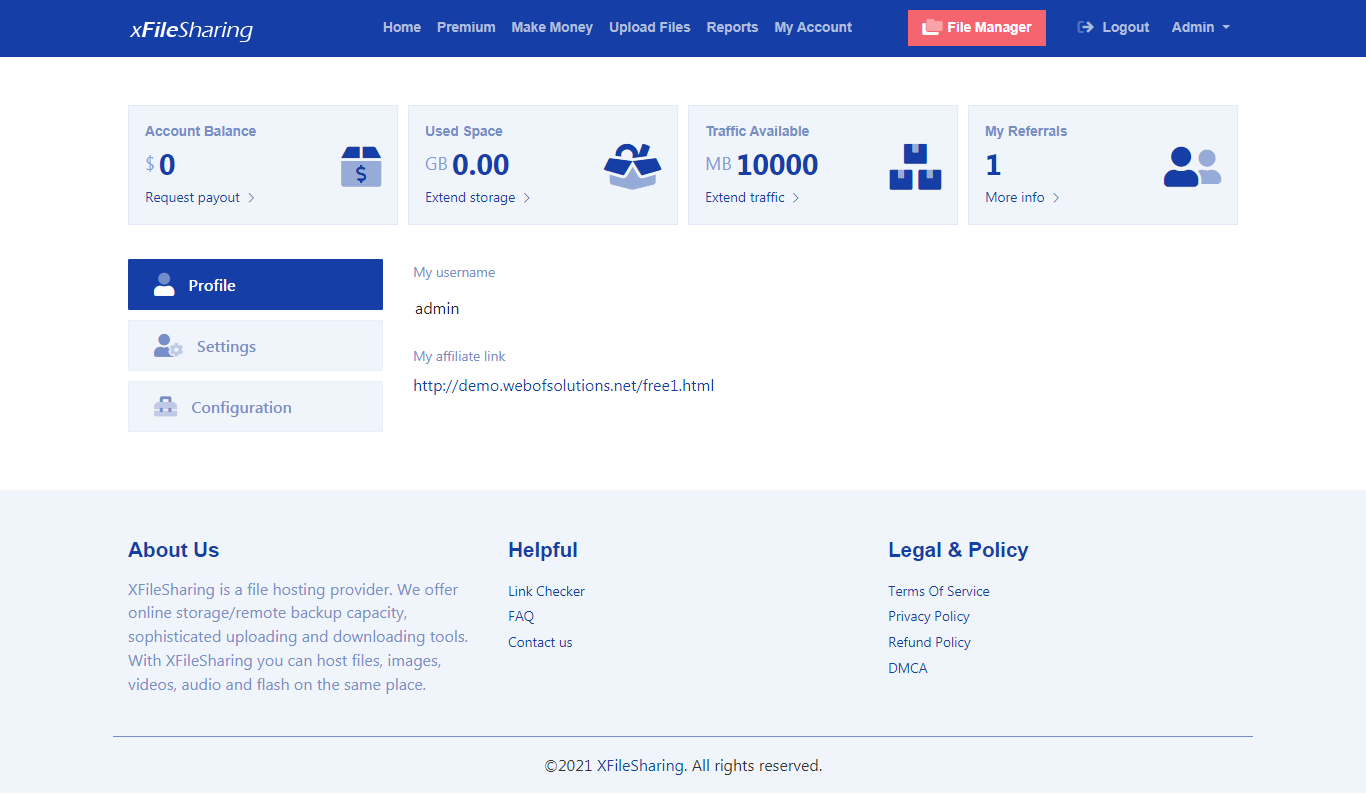Open Contact us footer link

click(540, 643)
